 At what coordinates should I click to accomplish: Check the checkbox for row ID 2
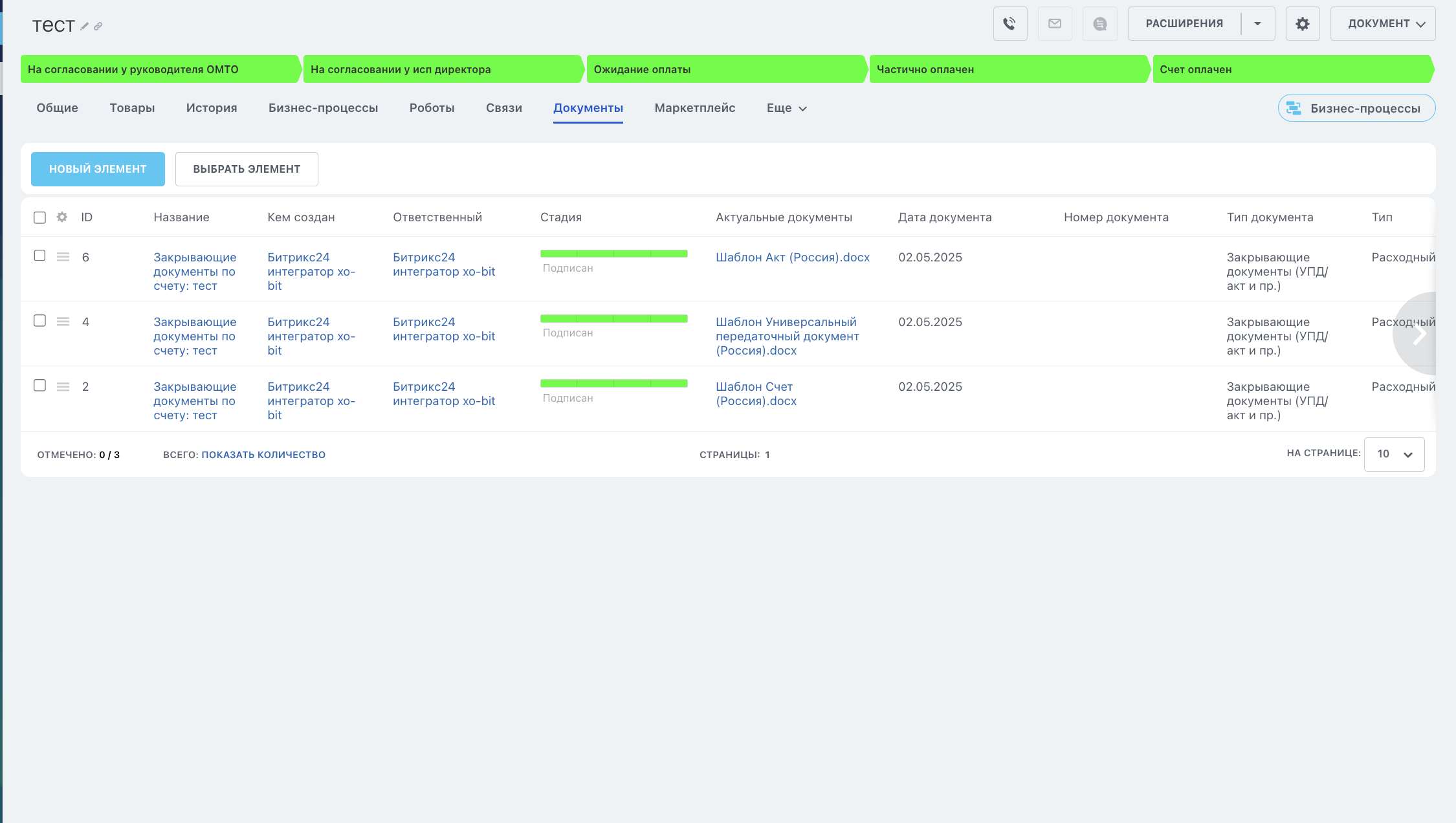pyautogui.click(x=39, y=386)
